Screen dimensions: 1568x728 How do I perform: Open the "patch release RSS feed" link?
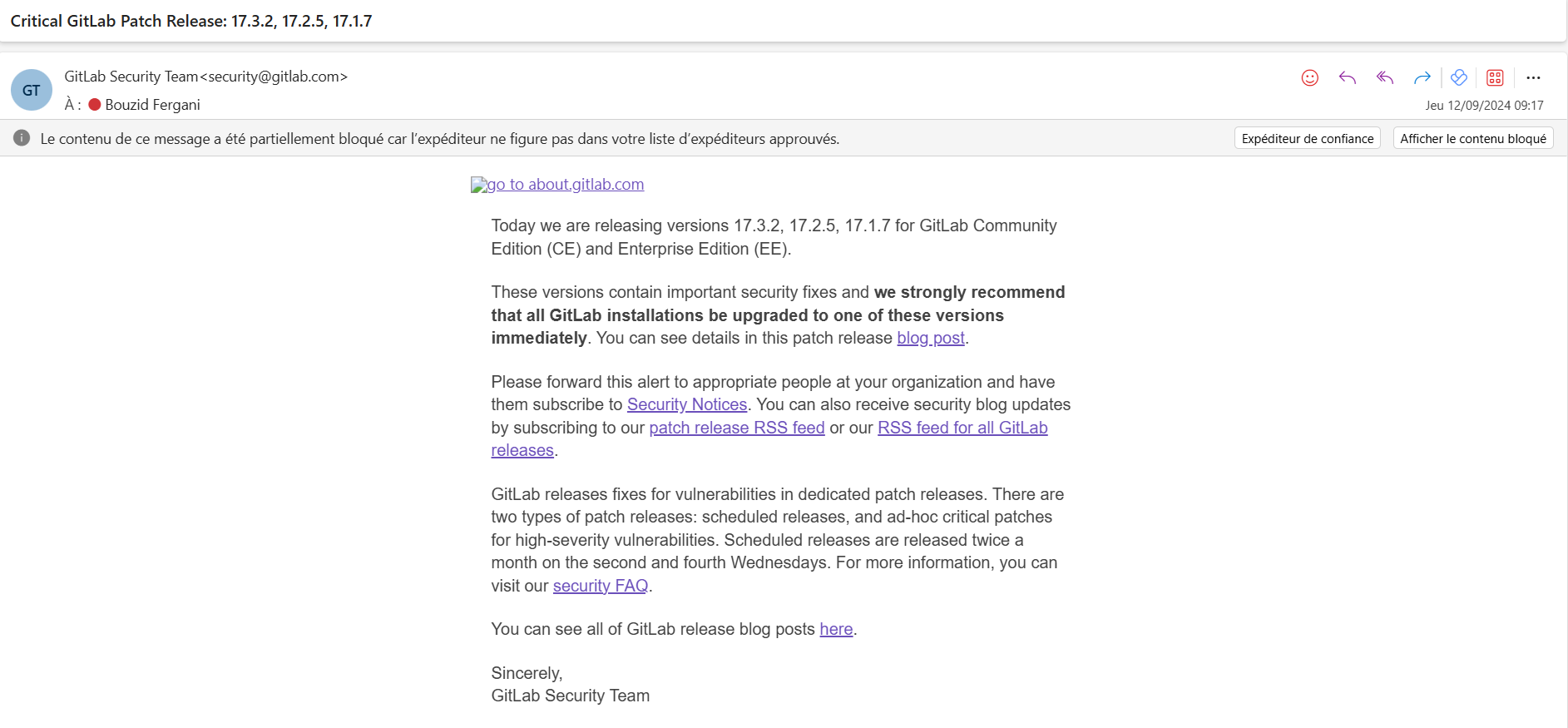click(x=736, y=428)
